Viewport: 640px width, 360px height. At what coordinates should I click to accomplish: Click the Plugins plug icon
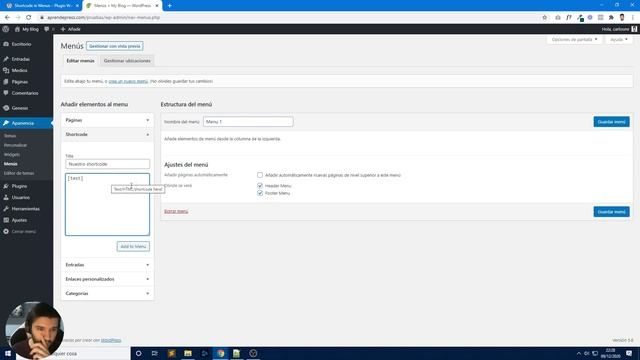pyautogui.click(x=6, y=186)
